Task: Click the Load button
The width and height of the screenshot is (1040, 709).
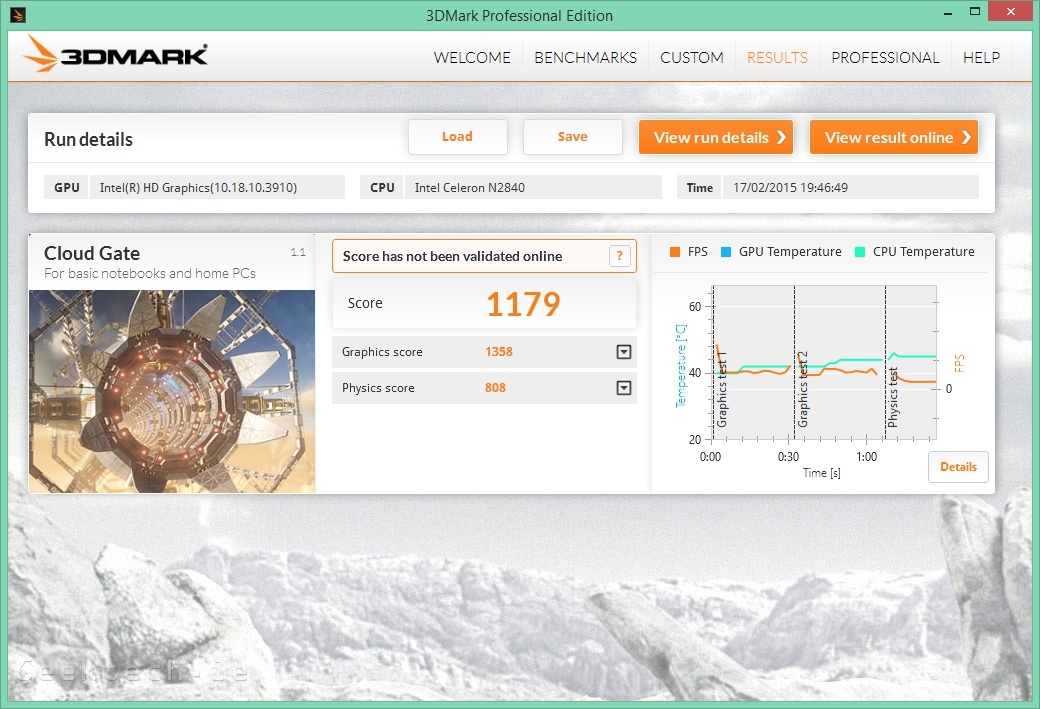Action: pyautogui.click(x=458, y=137)
